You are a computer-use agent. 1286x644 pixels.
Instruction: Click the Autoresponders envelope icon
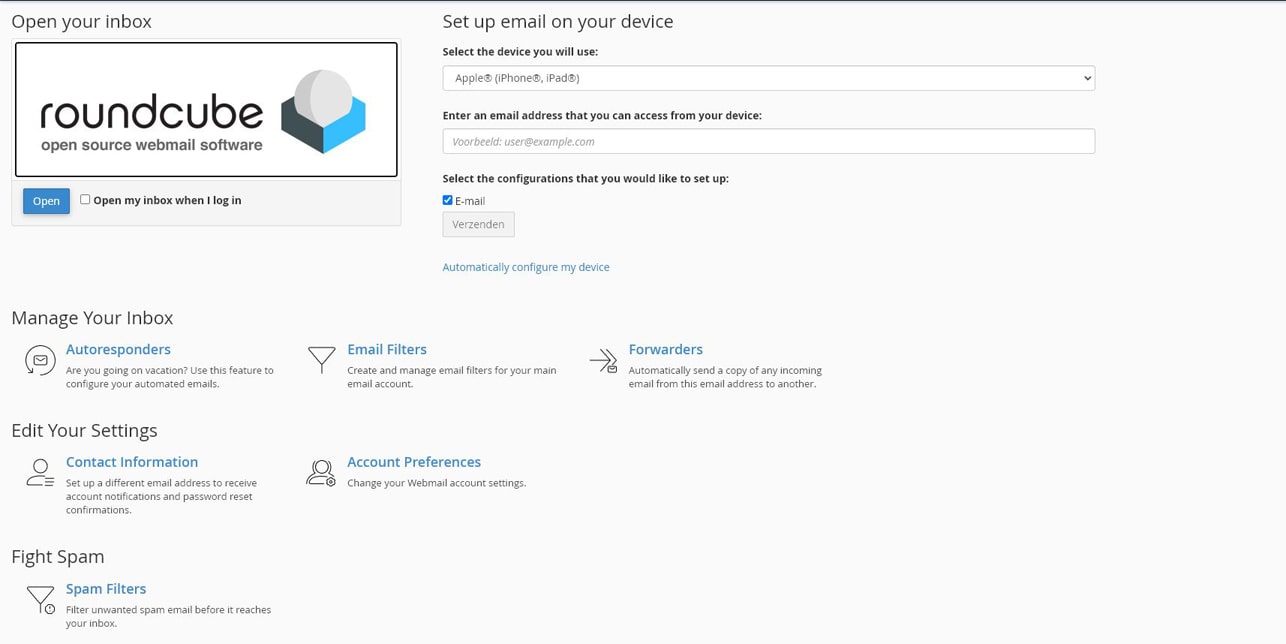point(40,360)
